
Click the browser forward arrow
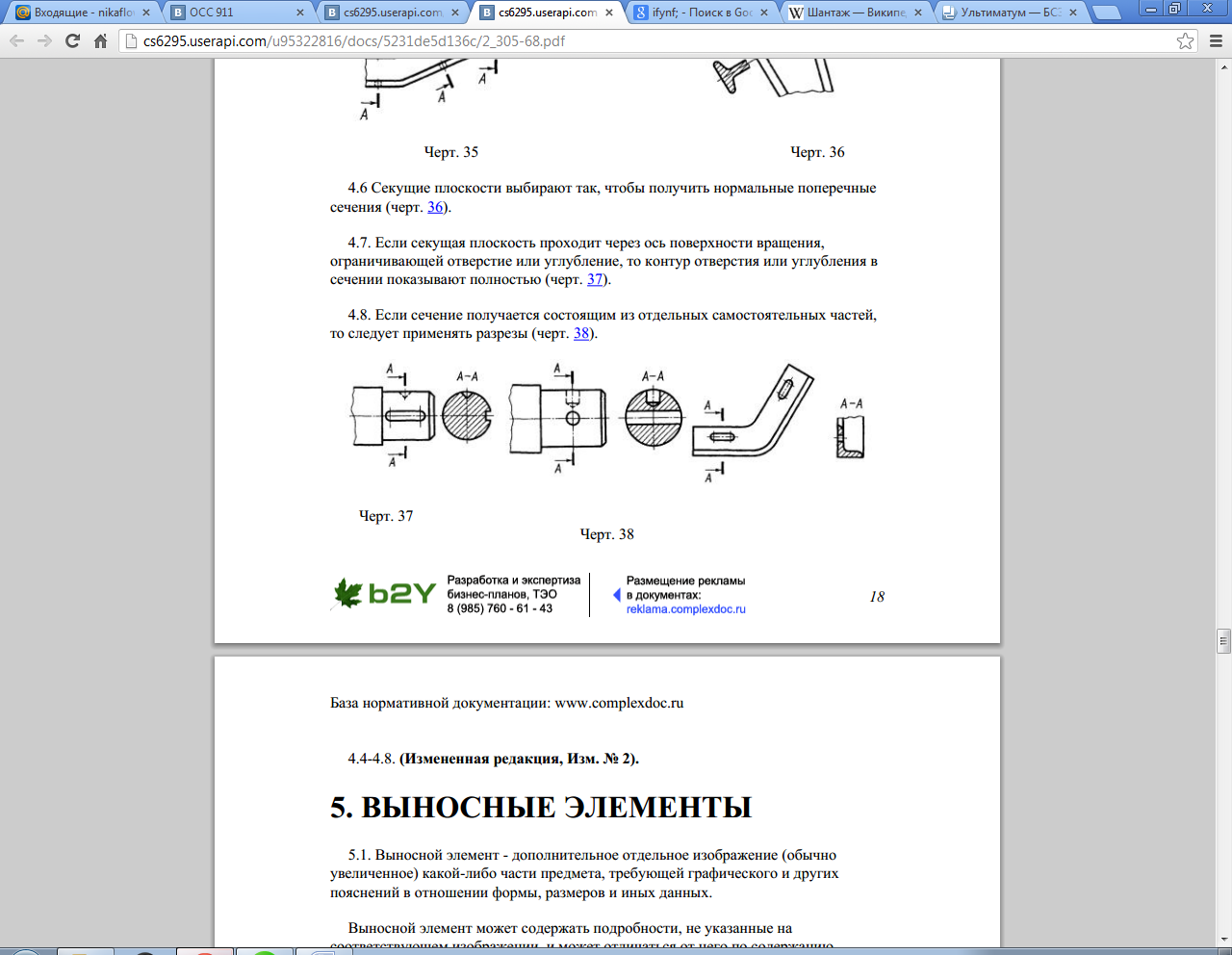coord(44,41)
